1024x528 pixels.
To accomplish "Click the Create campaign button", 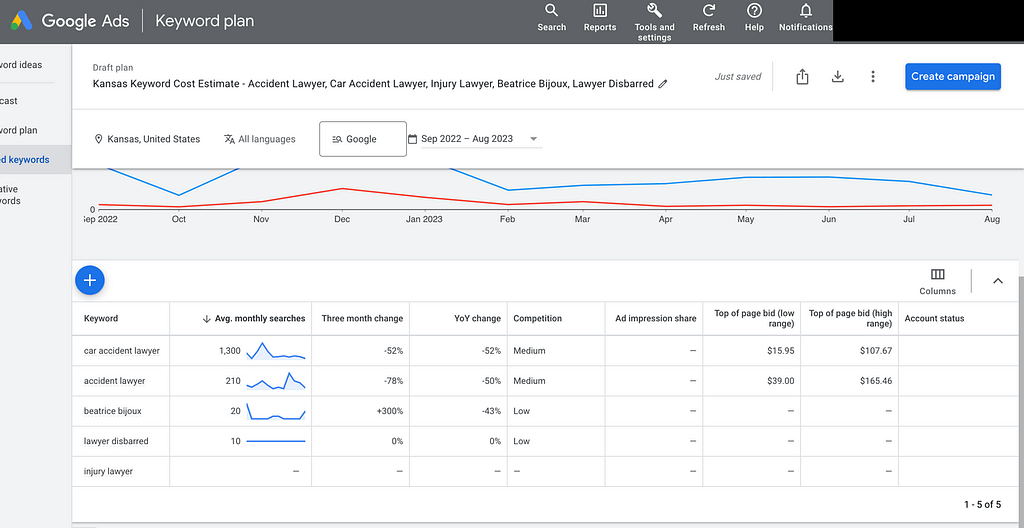I will [953, 76].
